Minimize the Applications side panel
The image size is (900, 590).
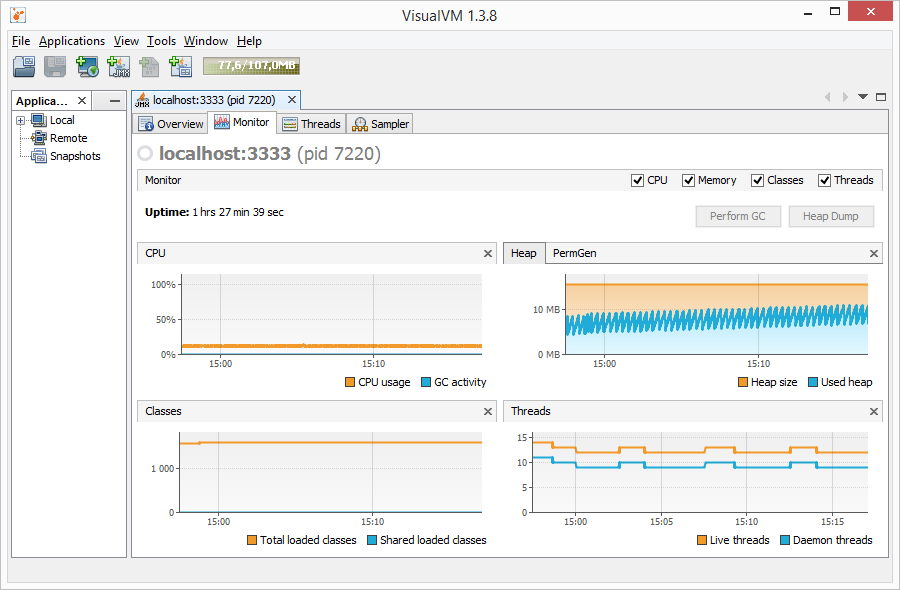coord(115,101)
